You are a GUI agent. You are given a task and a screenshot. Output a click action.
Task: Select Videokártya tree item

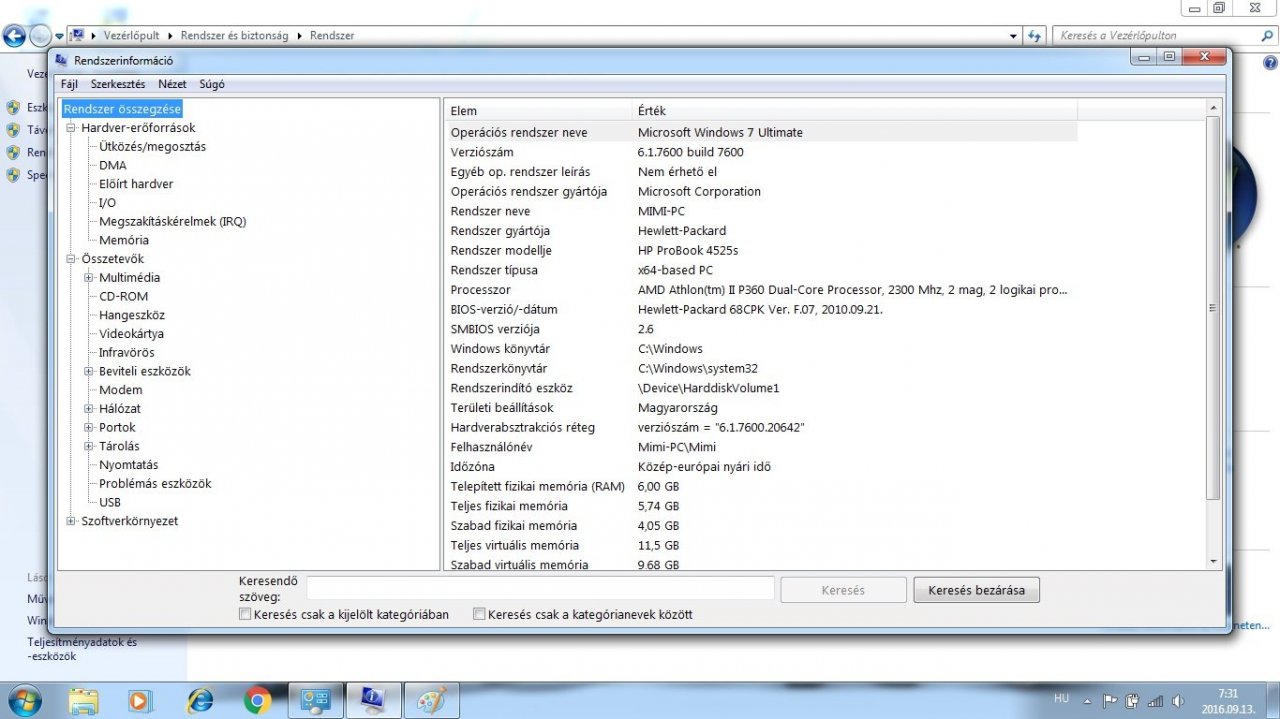(x=131, y=334)
